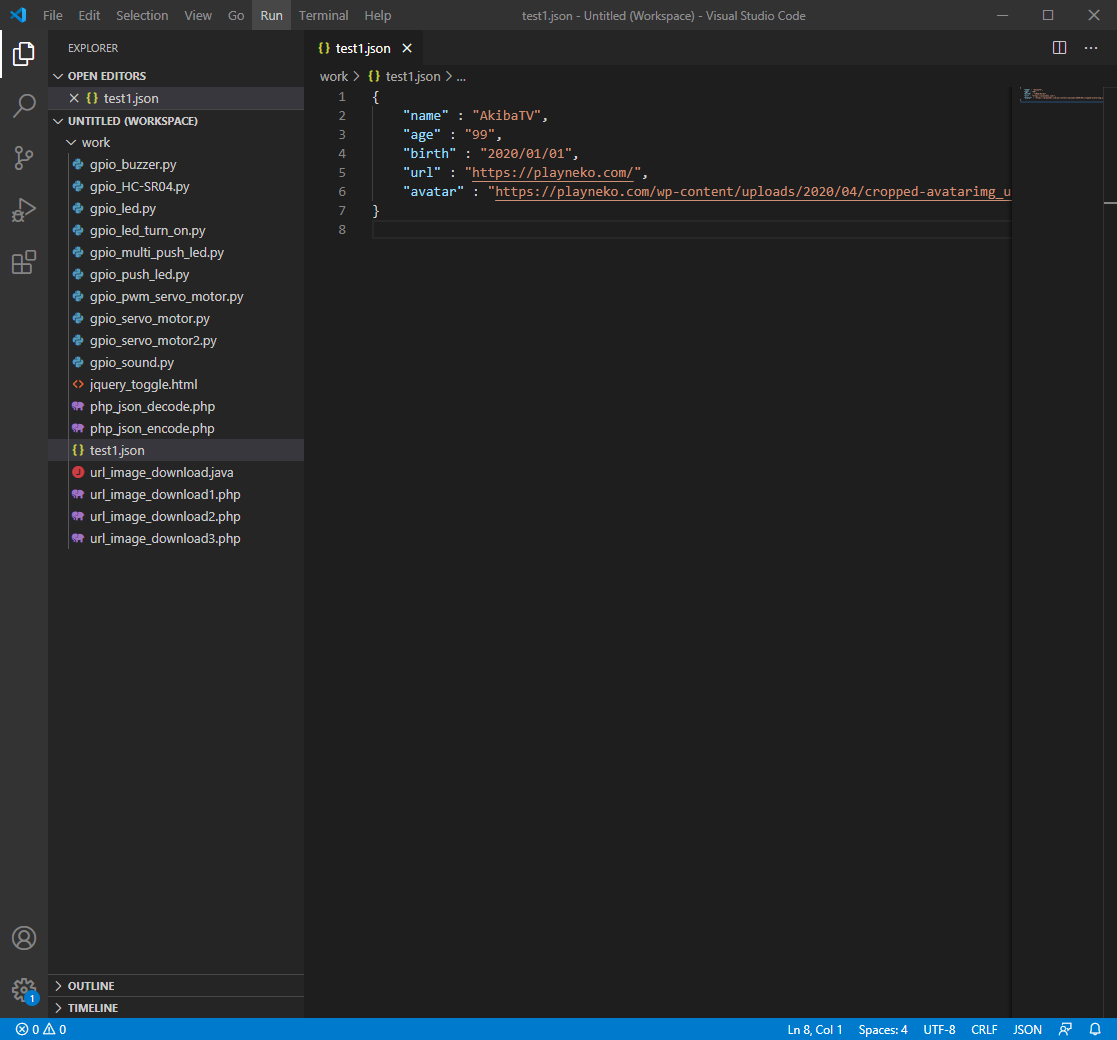Click the Explorer icon in activity bar

24,55
